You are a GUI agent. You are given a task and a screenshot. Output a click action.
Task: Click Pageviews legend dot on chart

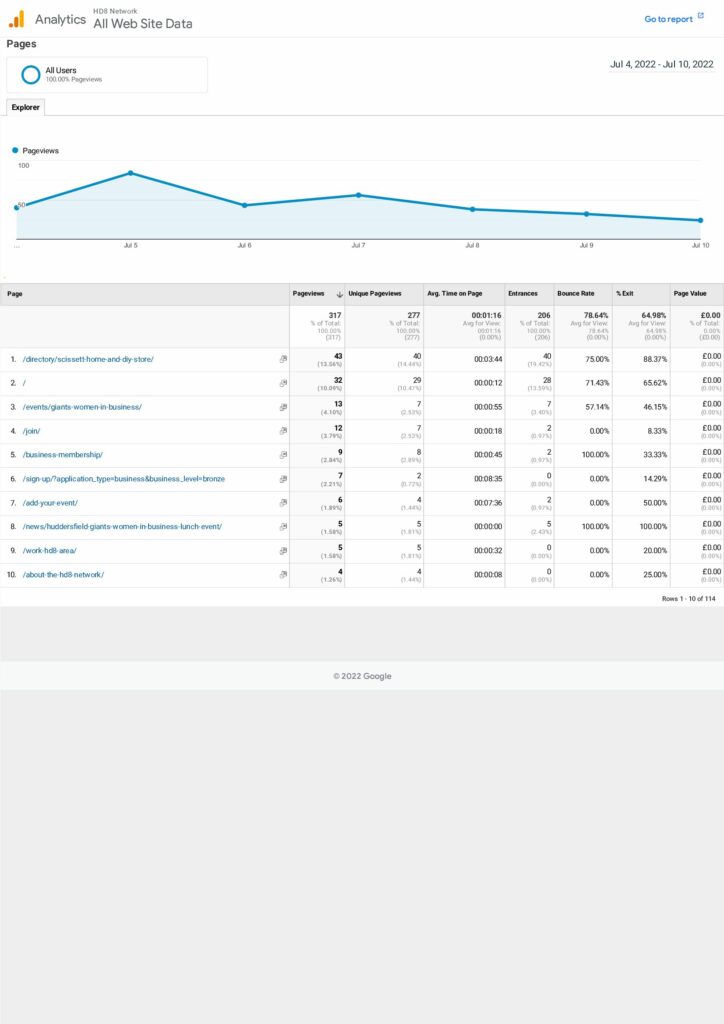16,151
